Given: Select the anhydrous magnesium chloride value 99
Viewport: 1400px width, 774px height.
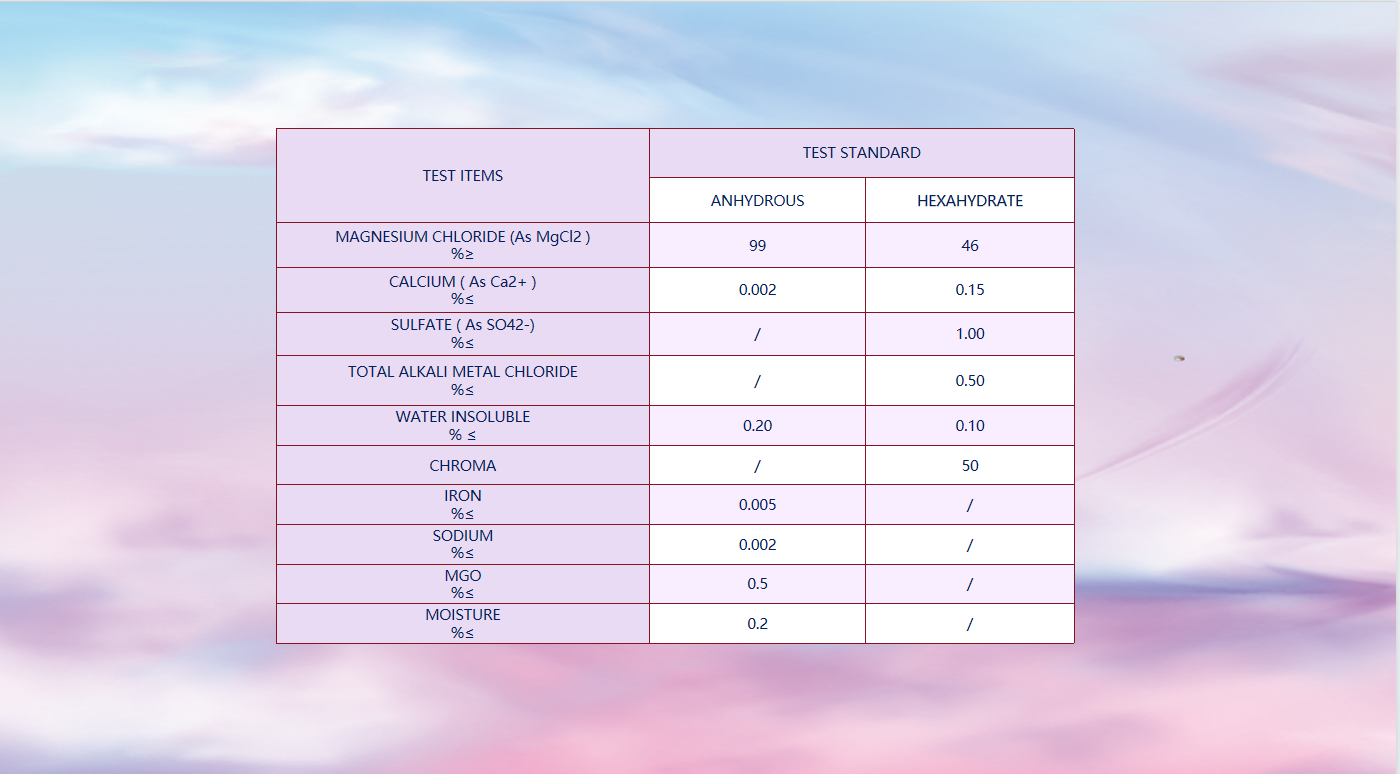Looking at the screenshot, I should click(x=757, y=246).
